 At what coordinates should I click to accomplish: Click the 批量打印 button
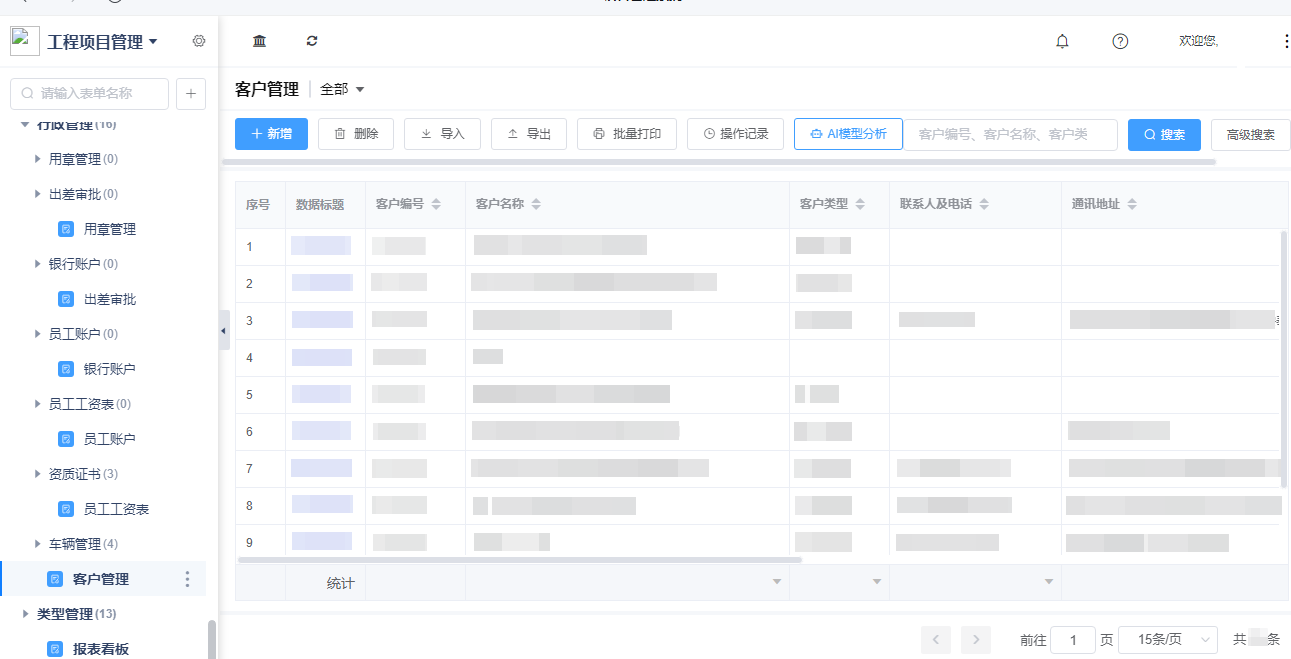point(627,134)
